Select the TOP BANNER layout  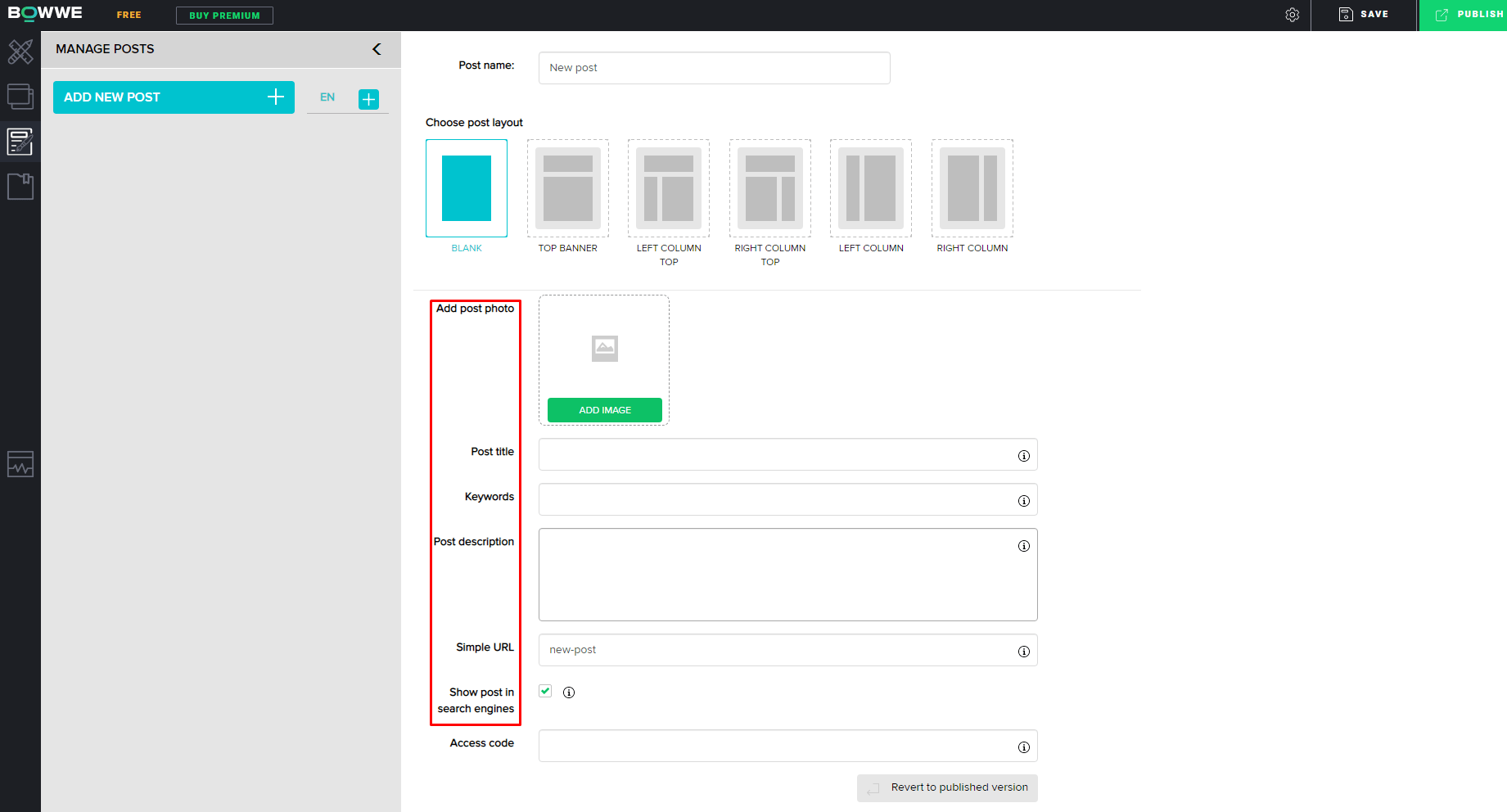[x=568, y=188]
